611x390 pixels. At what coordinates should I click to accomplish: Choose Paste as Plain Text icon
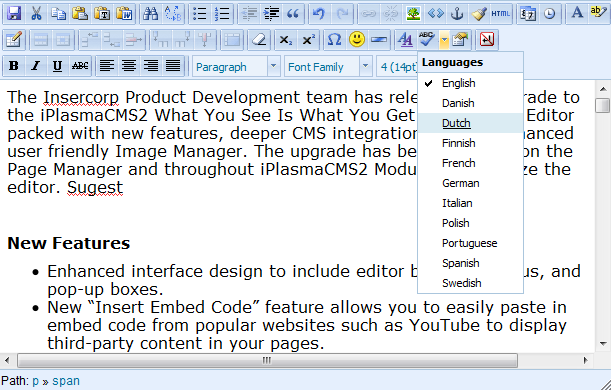point(102,14)
